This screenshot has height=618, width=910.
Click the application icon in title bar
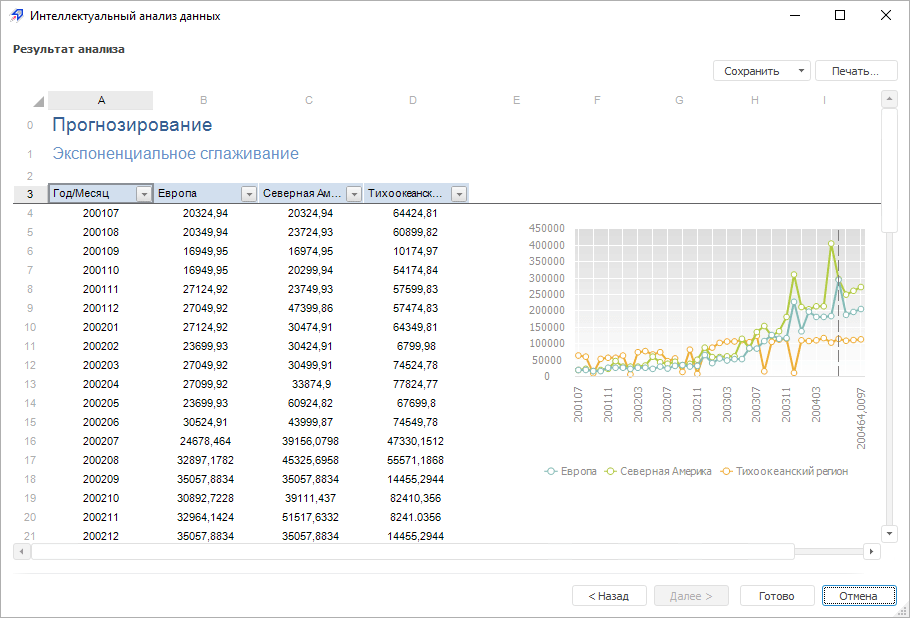[16, 16]
